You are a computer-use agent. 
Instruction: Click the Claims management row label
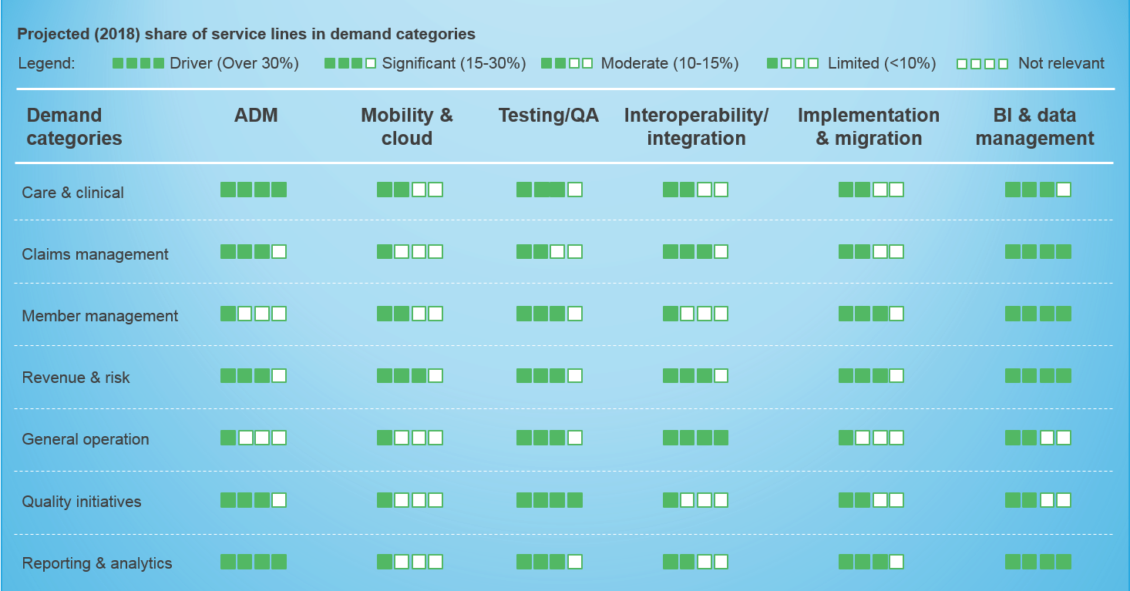(x=95, y=254)
